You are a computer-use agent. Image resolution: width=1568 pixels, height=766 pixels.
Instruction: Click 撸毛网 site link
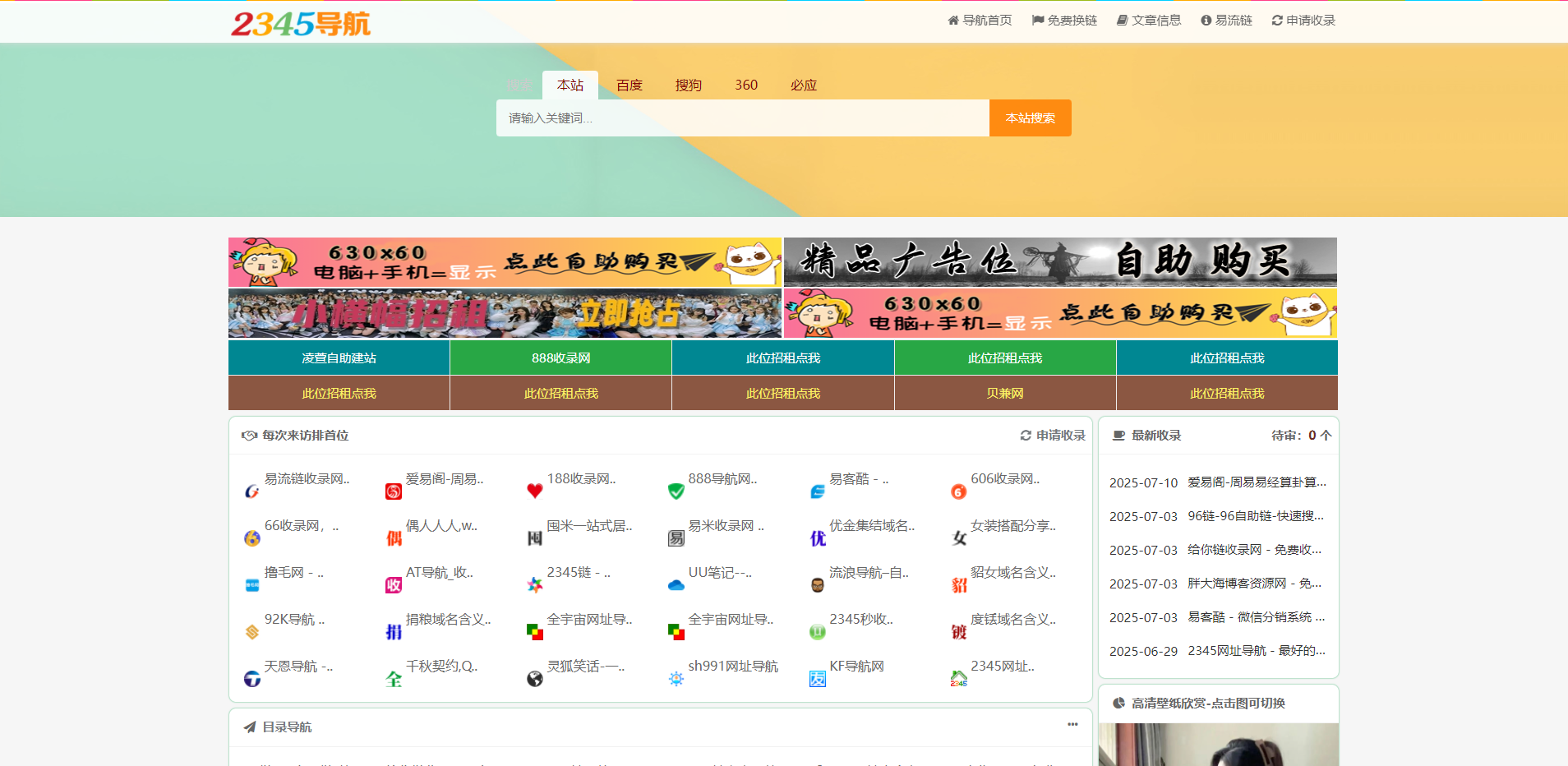click(x=293, y=573)
